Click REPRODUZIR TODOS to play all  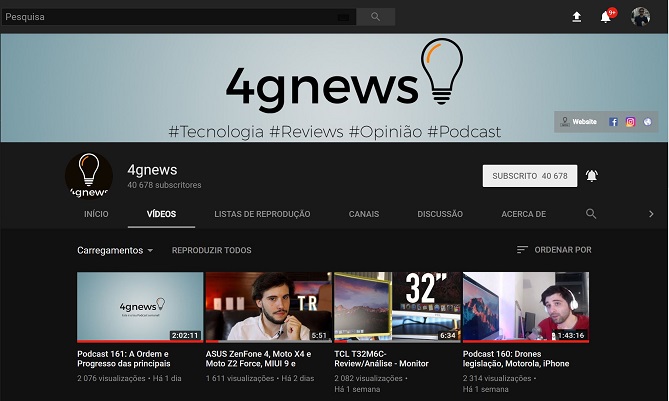pyautogui.click(x=212, y=250)
